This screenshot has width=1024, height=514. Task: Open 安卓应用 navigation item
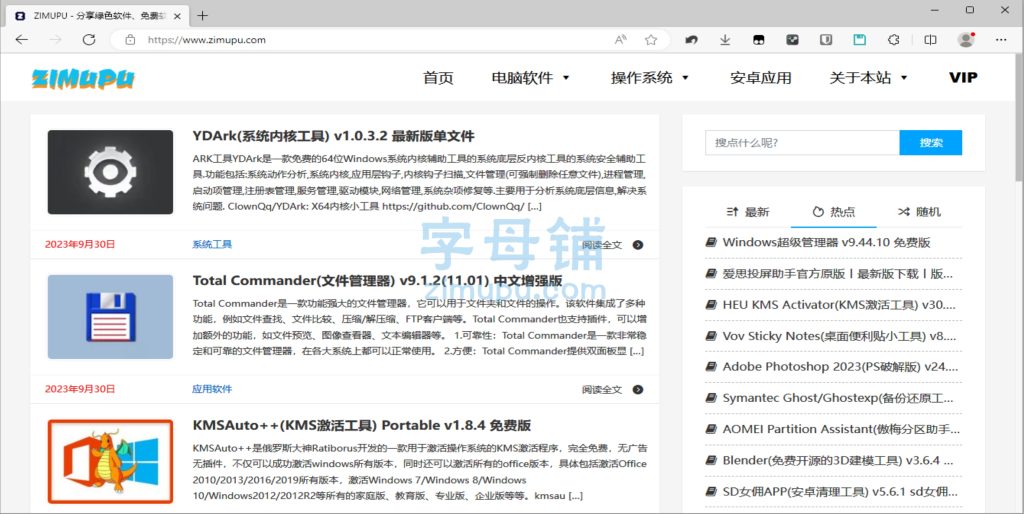761,78
